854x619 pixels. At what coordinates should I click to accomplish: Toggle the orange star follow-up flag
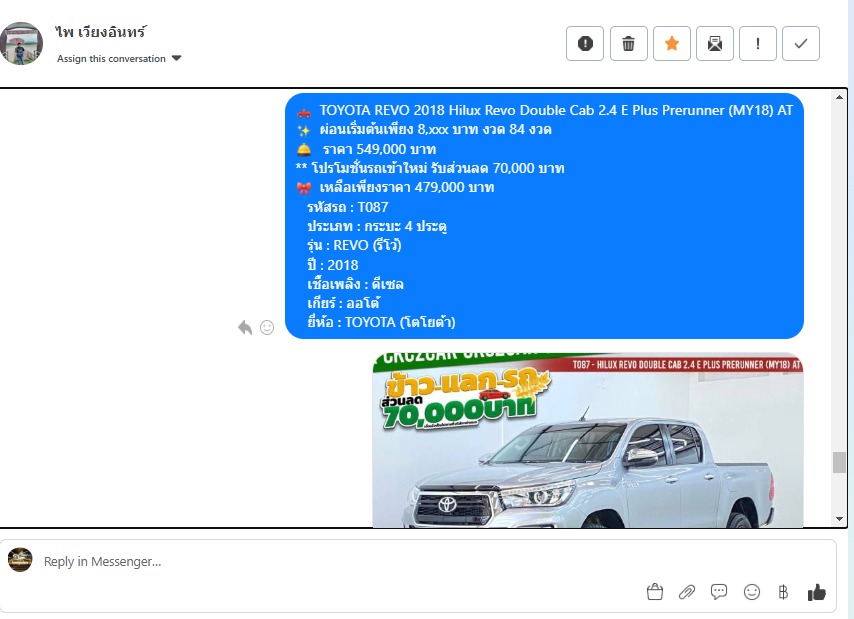click(x=672, y=44)
